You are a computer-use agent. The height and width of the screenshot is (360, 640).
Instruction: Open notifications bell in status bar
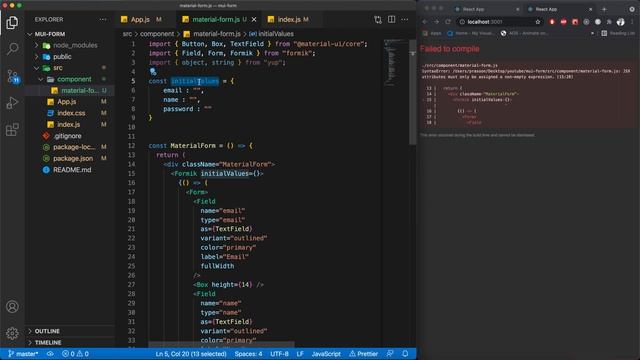point(405,354)
